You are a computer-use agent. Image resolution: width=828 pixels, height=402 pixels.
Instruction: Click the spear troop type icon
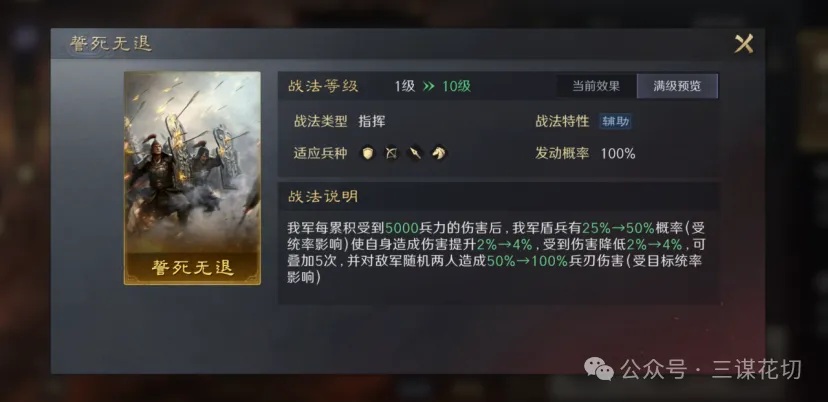pyautogui.click(x=415, y=153)
